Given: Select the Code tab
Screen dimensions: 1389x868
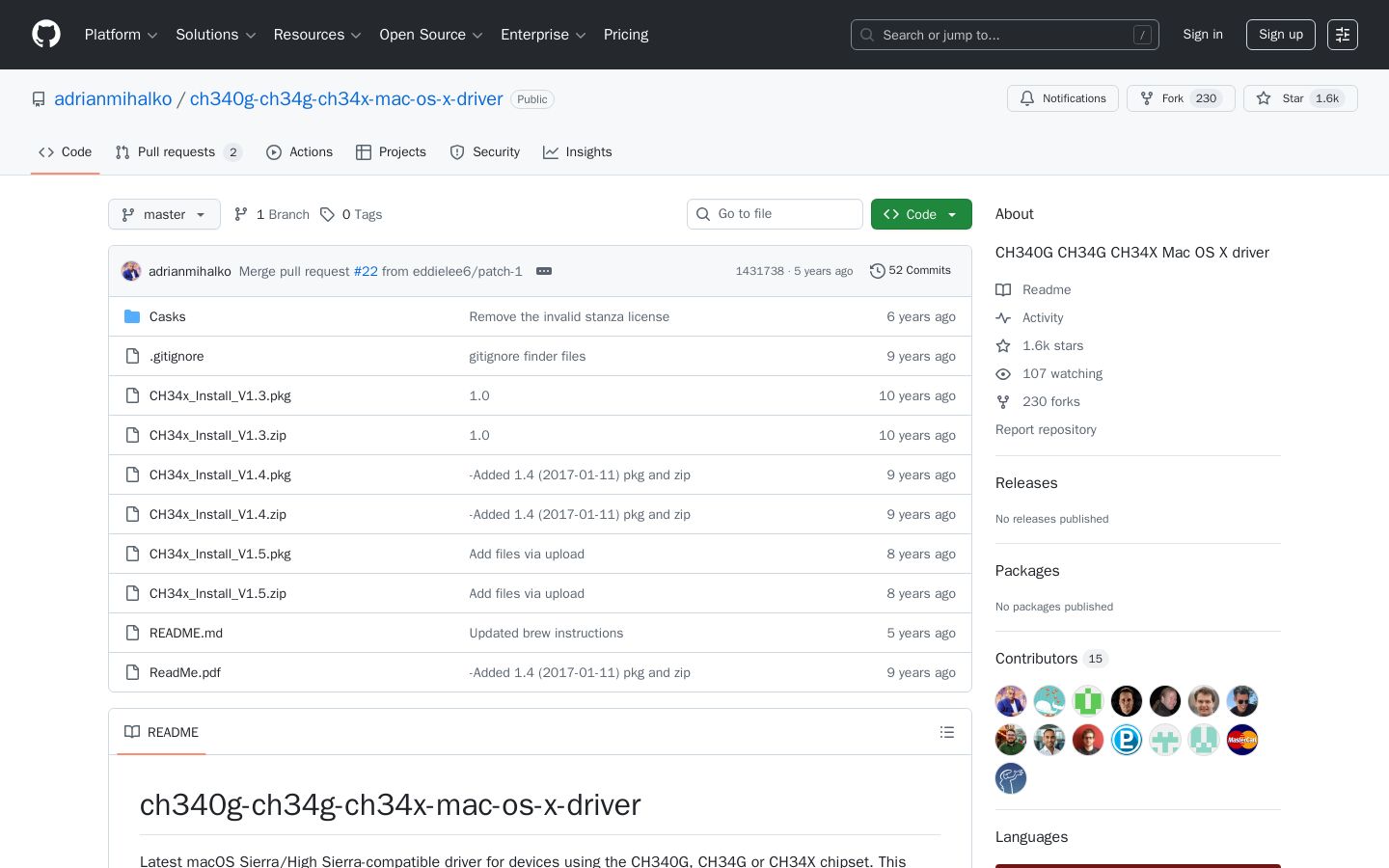Looking at the screenshot, I should [x=65, y=152].
